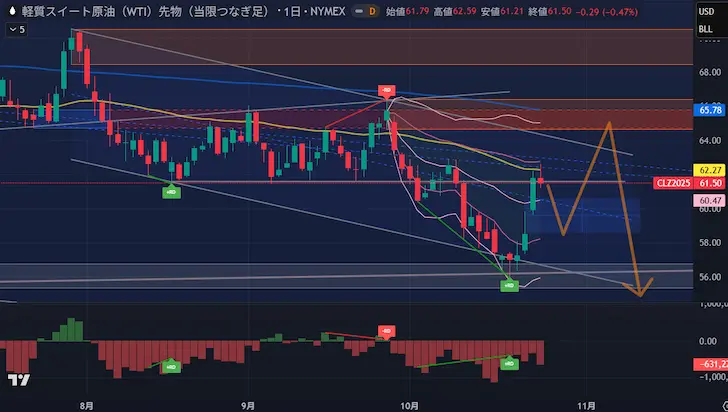Click the October green +RD label in histogram pane
The image size is (728, 412).
[x=509, y=363]
